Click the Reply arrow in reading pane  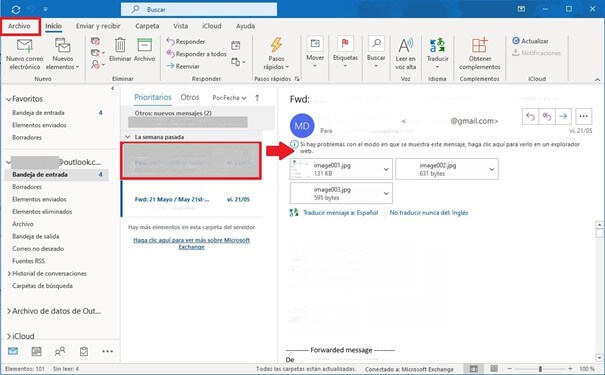pos(531,116)
